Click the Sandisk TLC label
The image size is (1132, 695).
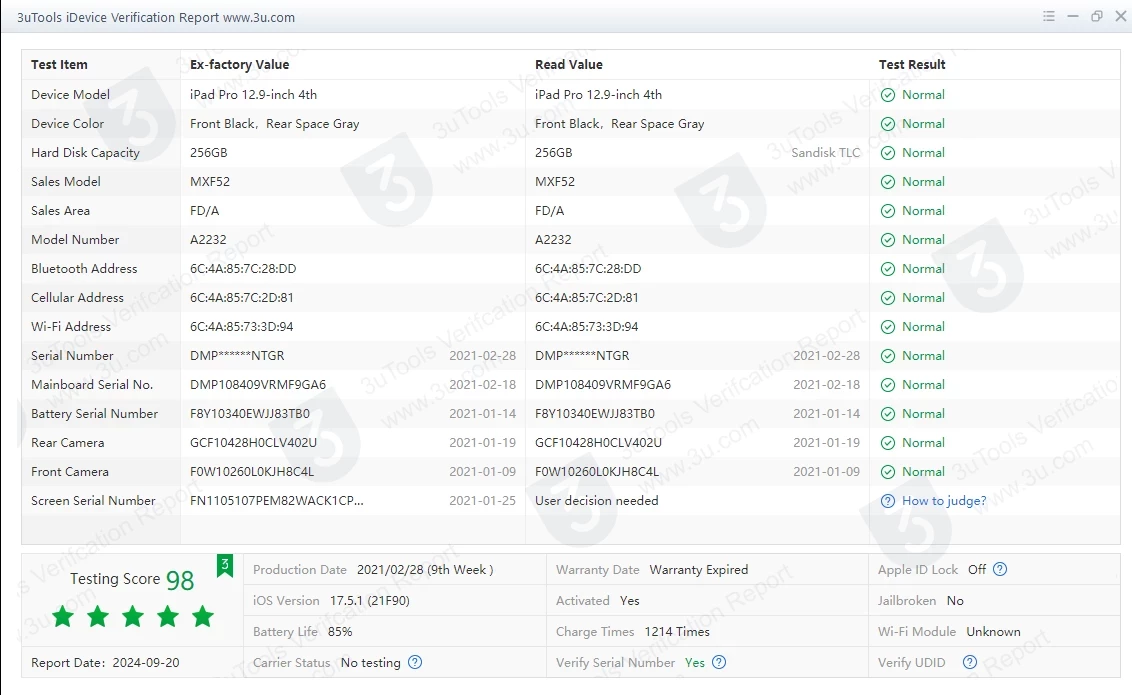tap(825, 152)
